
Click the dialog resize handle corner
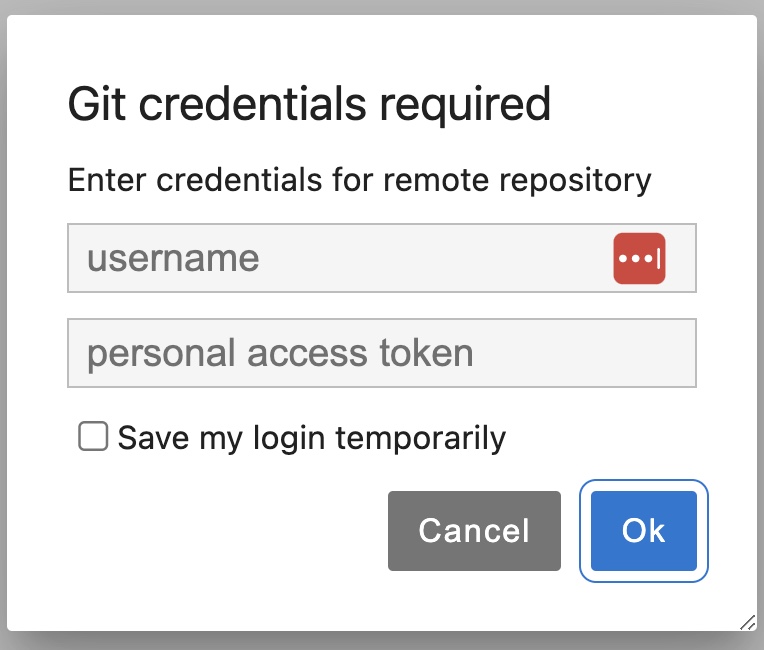(747, 622)
